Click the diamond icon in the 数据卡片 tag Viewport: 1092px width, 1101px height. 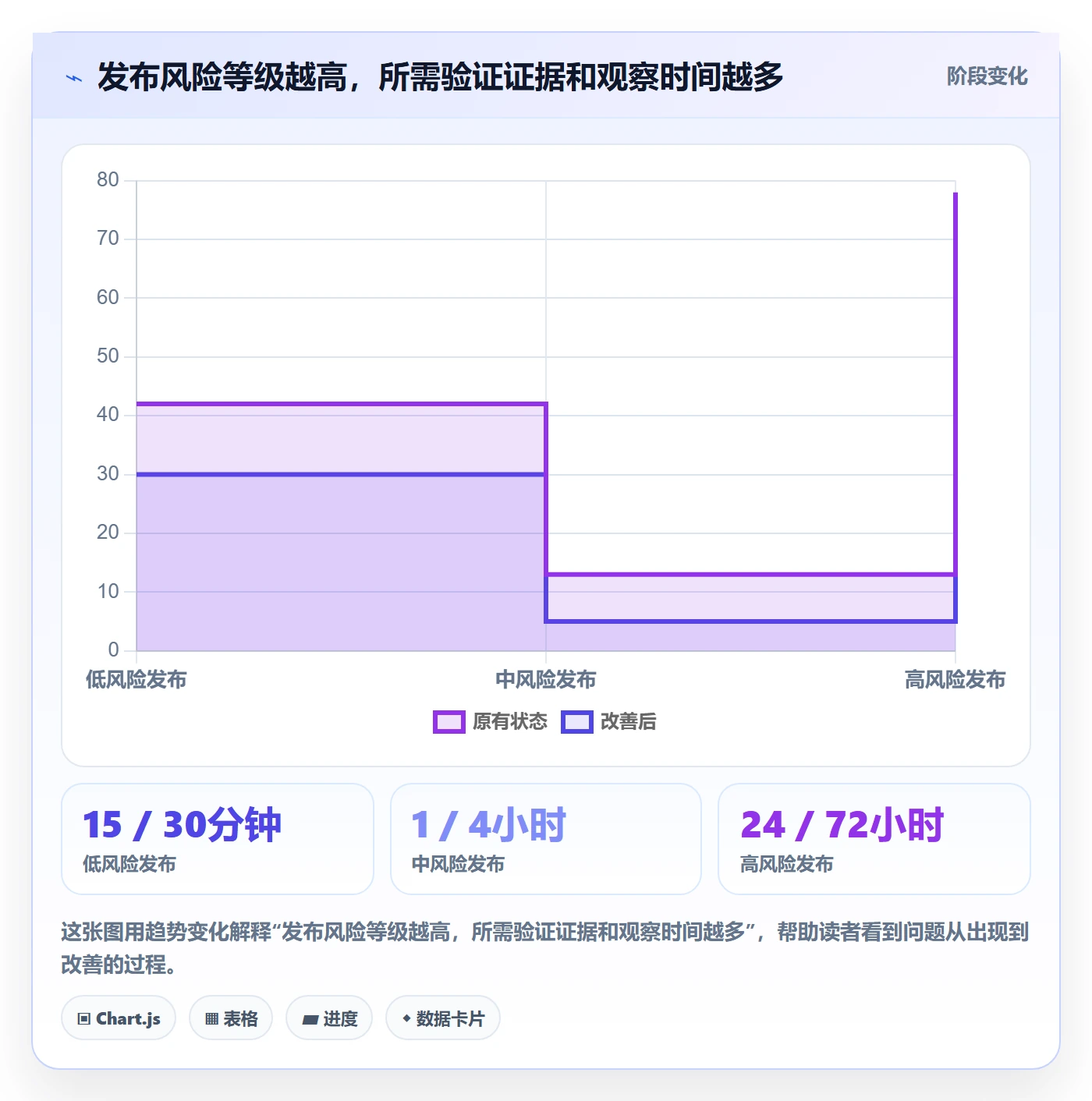click(406, 1018)
